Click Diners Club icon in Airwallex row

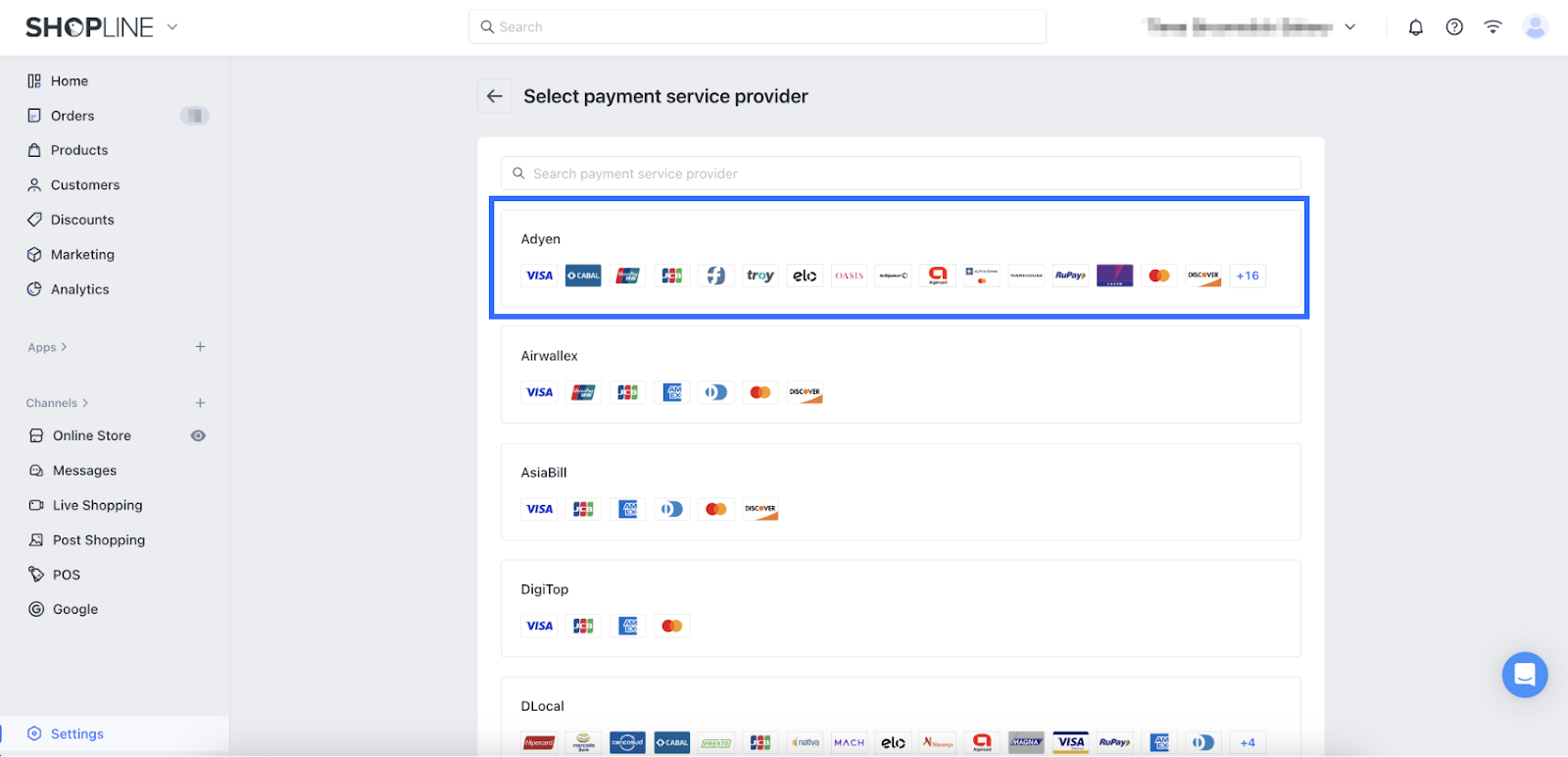coord(716,392)
